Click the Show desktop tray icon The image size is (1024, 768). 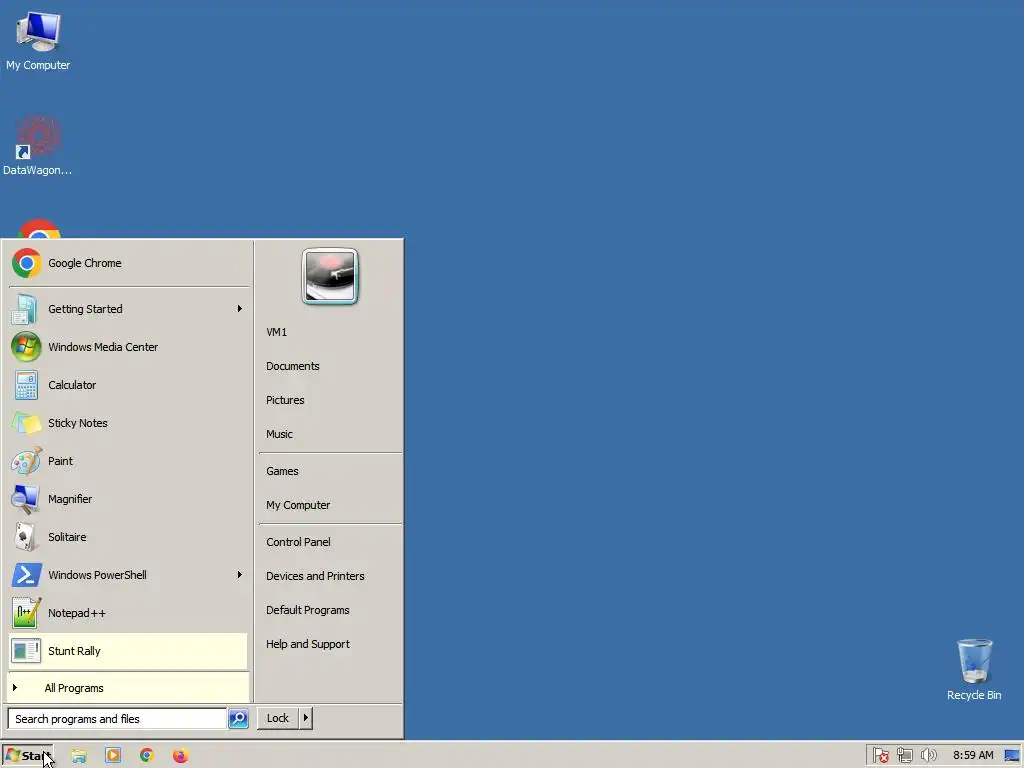(1012, 756)
